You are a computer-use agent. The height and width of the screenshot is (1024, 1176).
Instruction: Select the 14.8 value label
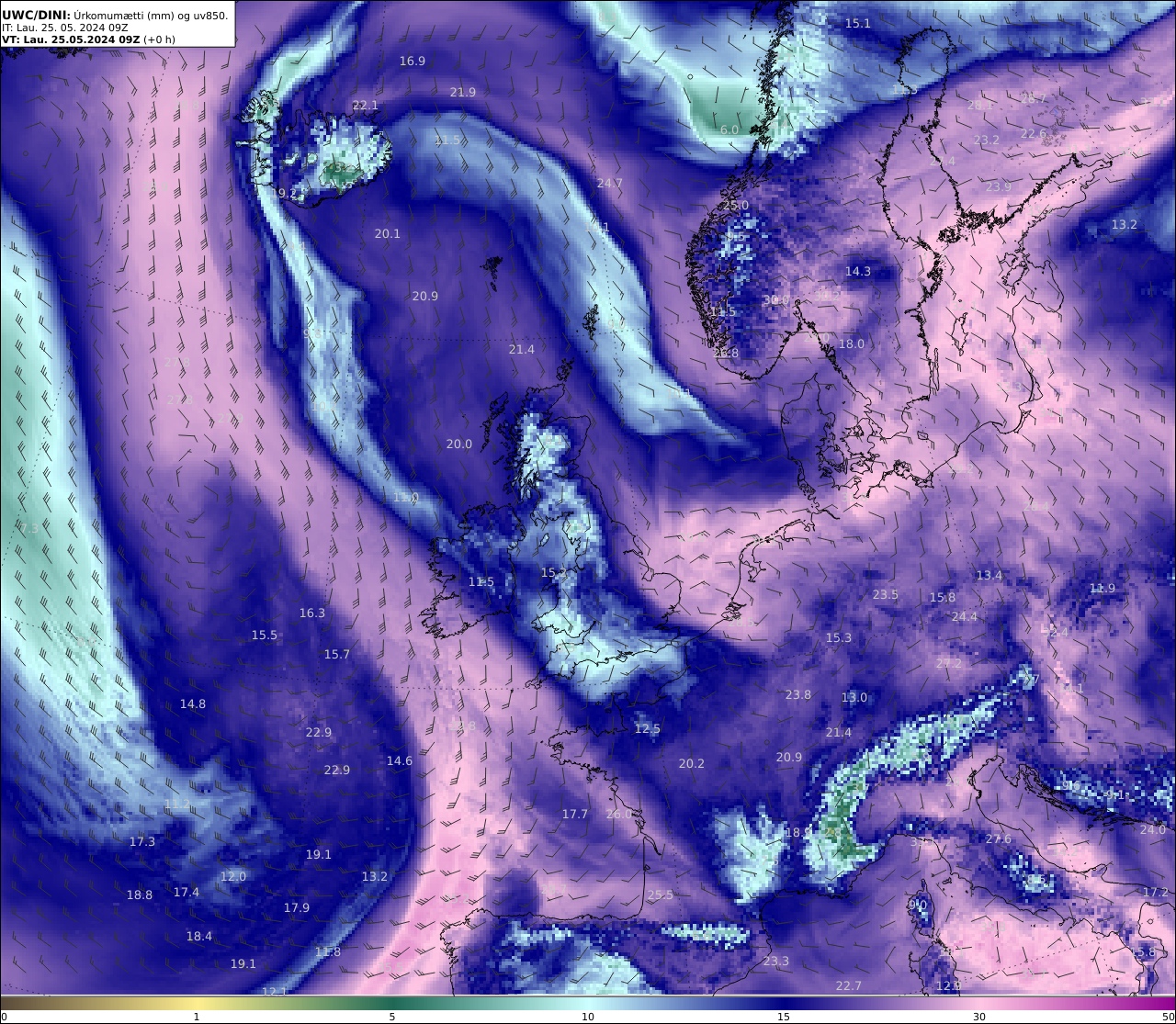click(193, 703)
